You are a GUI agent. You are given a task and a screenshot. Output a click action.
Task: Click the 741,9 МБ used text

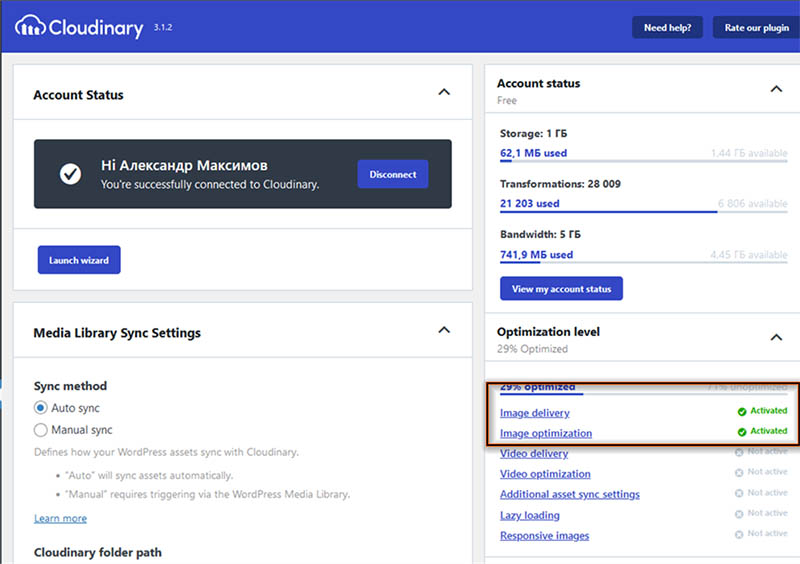click(x=536, y=254)
